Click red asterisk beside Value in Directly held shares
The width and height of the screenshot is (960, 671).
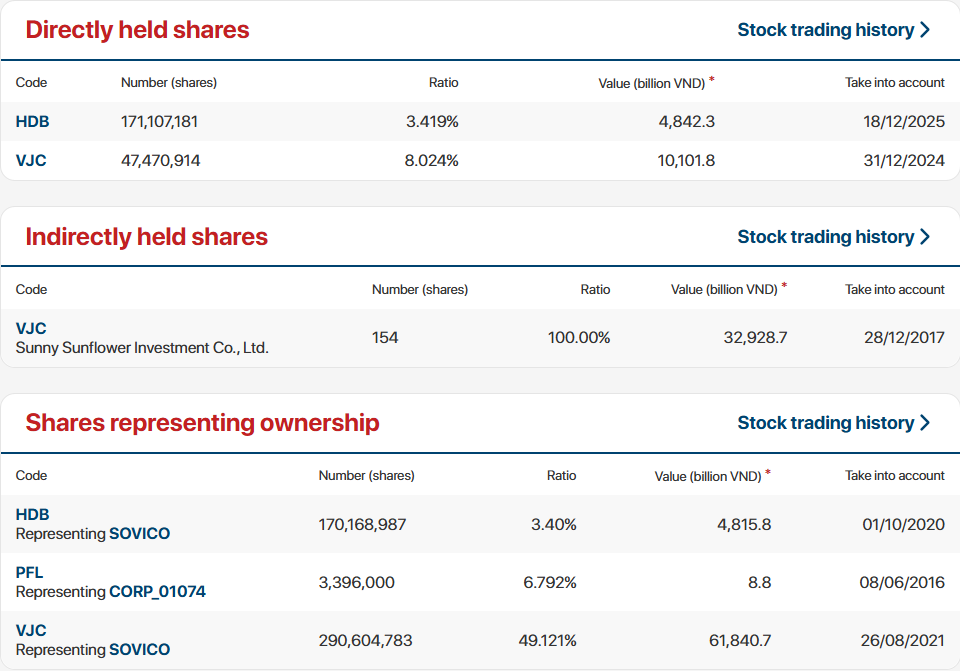click(x=712, y=79)
